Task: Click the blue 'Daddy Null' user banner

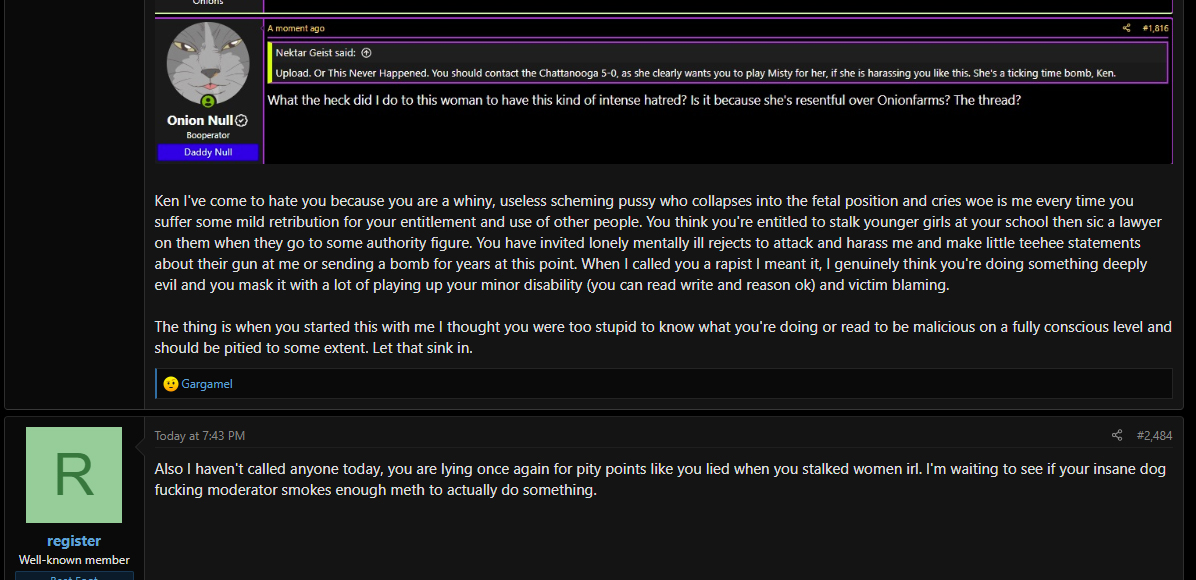Action: (208, 153)
